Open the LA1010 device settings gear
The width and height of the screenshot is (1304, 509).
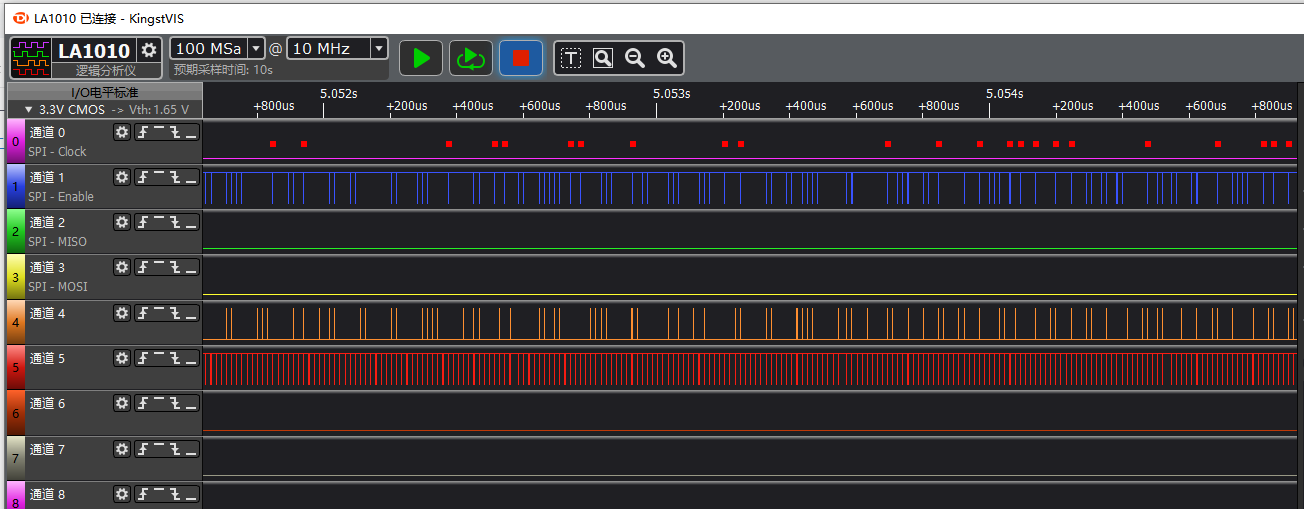coord(149,50)
